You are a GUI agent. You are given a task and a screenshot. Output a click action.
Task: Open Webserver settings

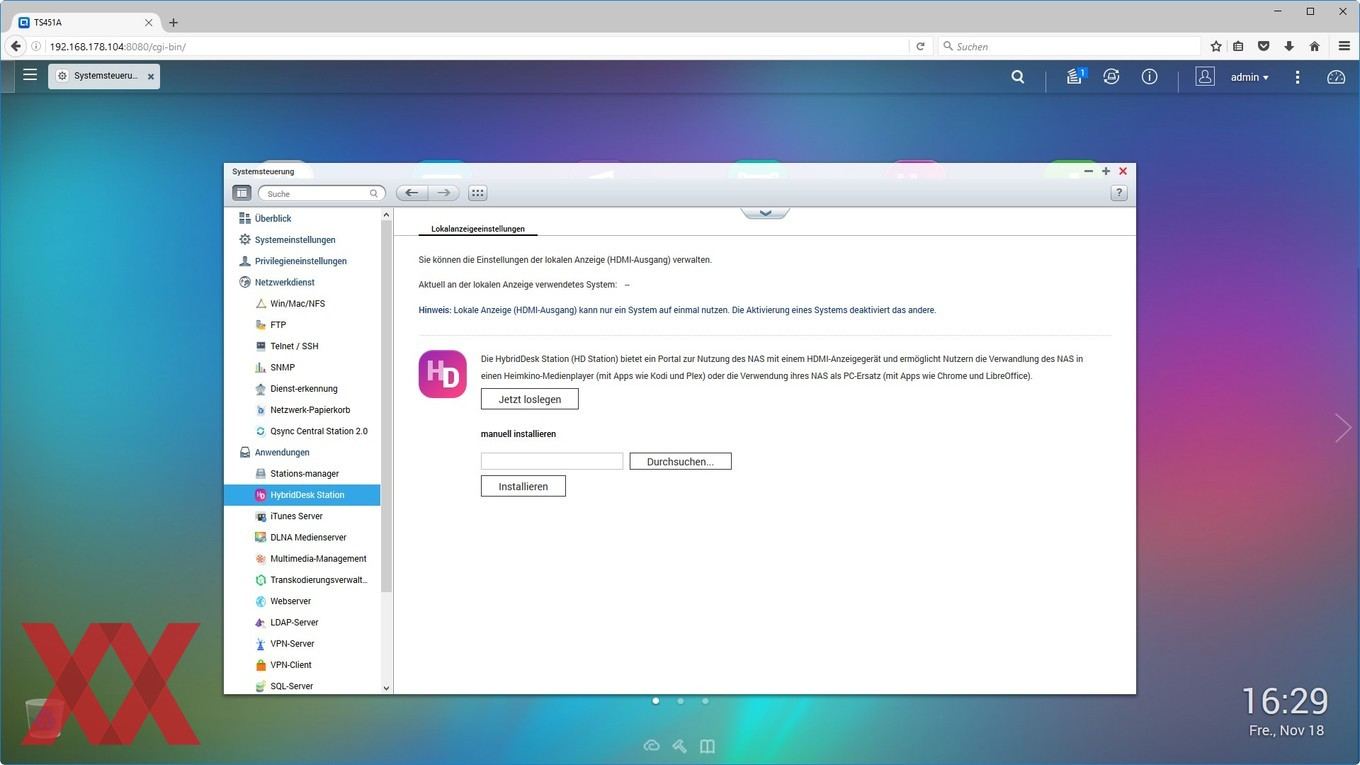pos(290,601)
